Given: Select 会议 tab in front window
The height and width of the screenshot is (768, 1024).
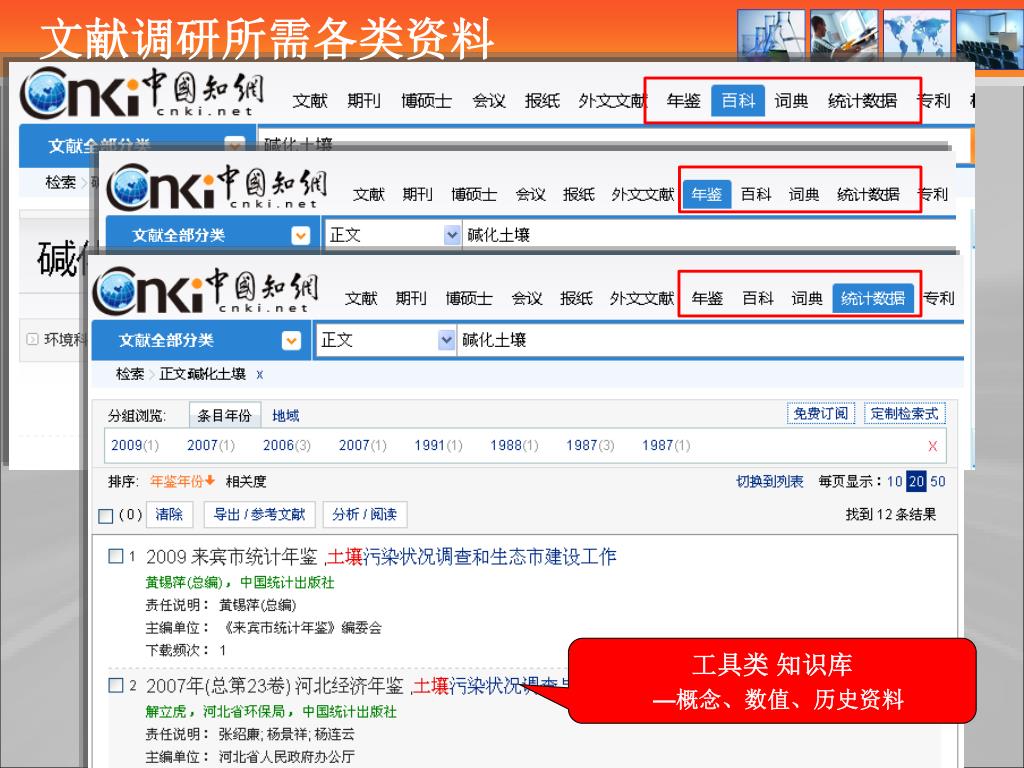Looking at the screenshot, I should (x=526, y=298).
